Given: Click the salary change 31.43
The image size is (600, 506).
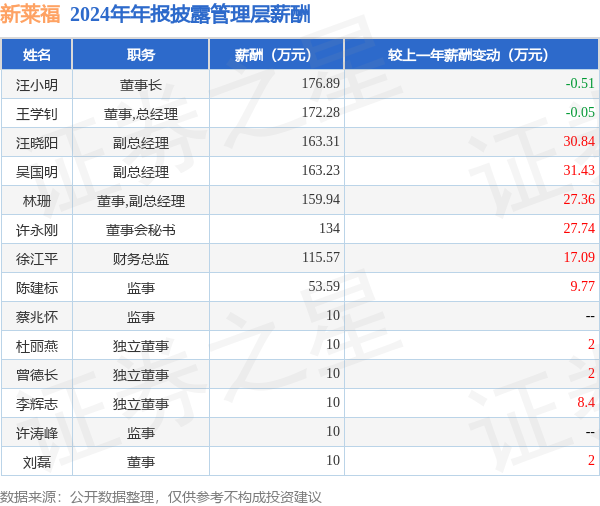Looking at the screenshot, I should click(x=579, y=170).
